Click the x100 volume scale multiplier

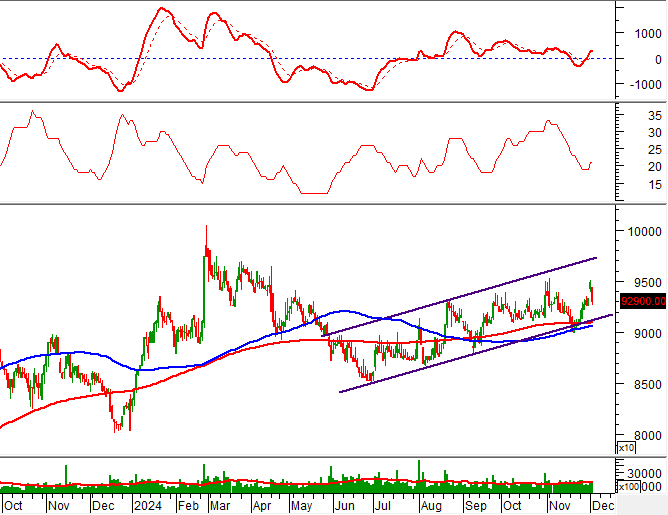pos(630,487)
